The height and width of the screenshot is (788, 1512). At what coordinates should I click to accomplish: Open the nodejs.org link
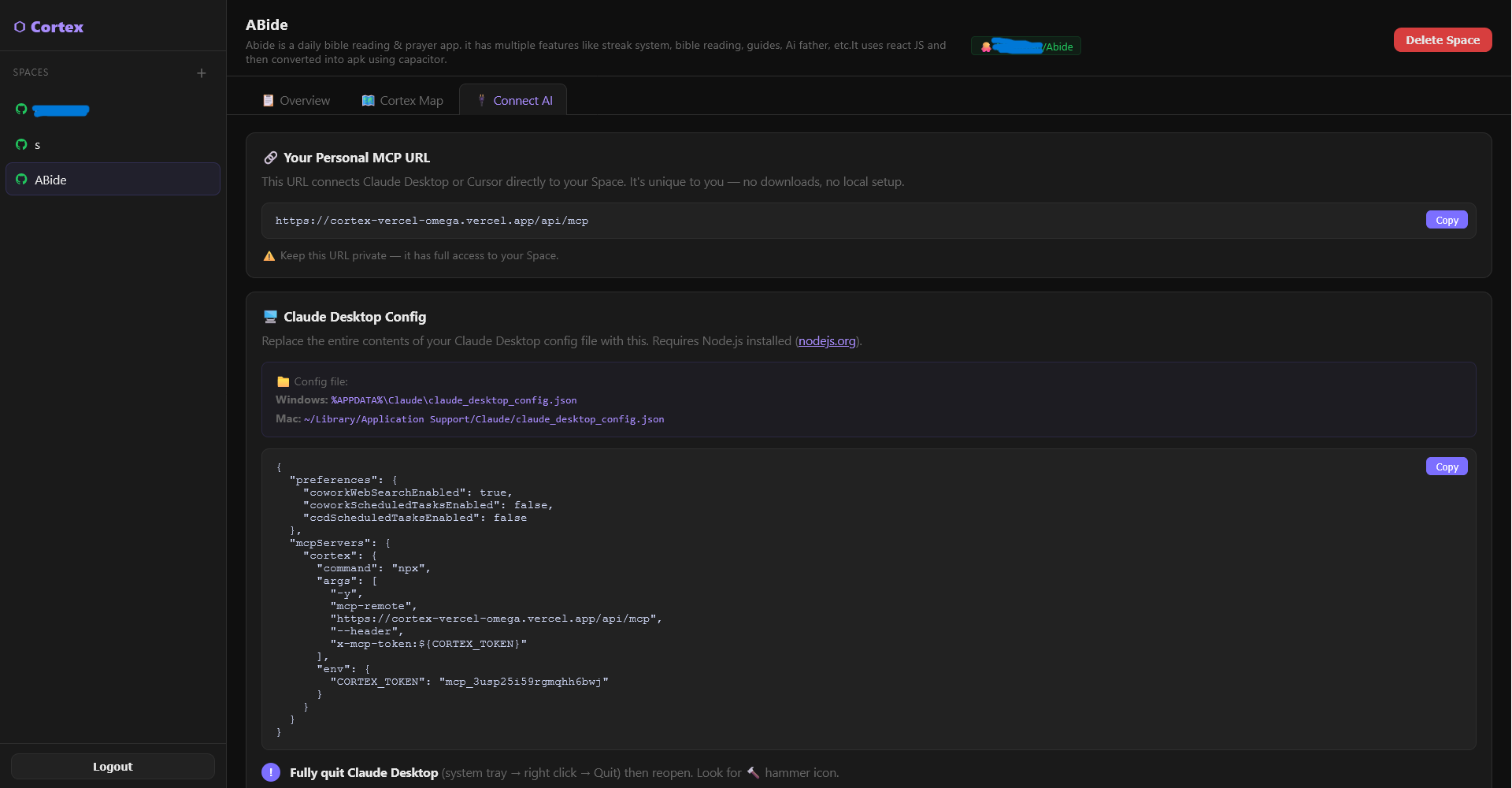coord(827,340)
